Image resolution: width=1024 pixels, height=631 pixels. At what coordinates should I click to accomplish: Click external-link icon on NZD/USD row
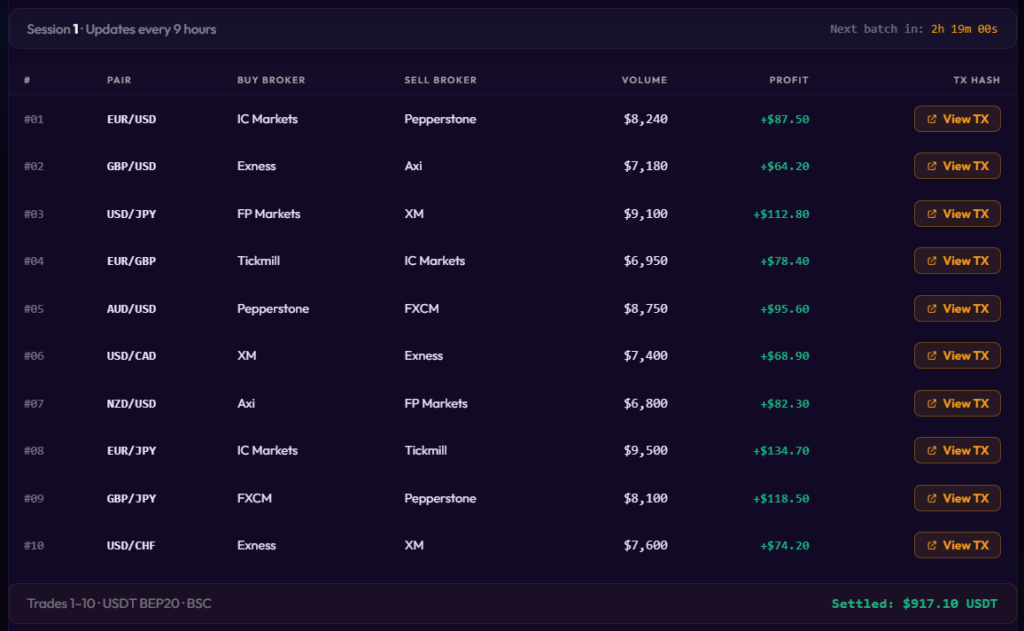pos(932,403)
